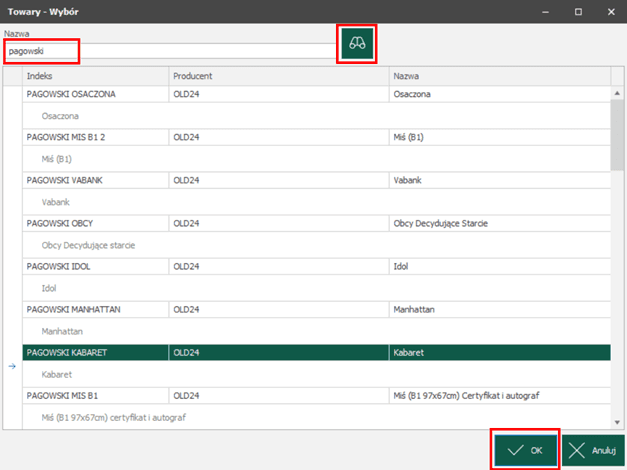Click the Kabaret name cell in highlighted row
627x470 pixels.
[x=500, y=352]
